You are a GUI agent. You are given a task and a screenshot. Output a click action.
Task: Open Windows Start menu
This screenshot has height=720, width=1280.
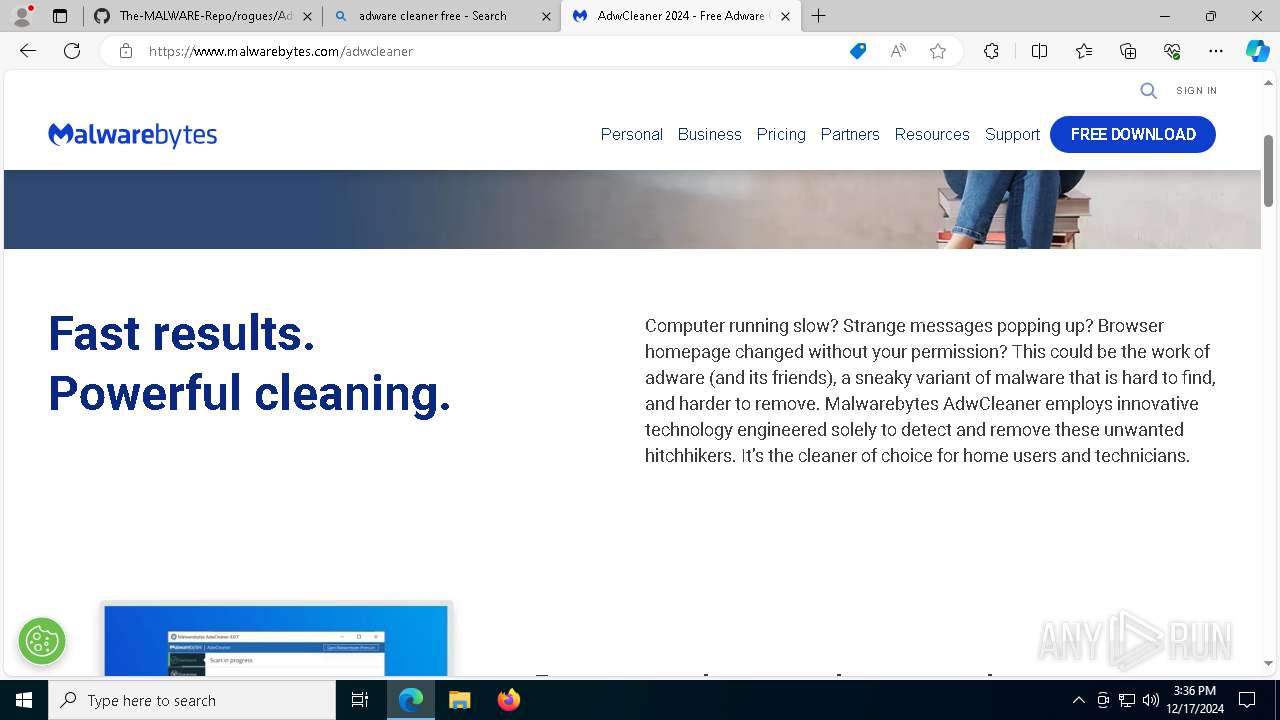[x=24, y=700]
